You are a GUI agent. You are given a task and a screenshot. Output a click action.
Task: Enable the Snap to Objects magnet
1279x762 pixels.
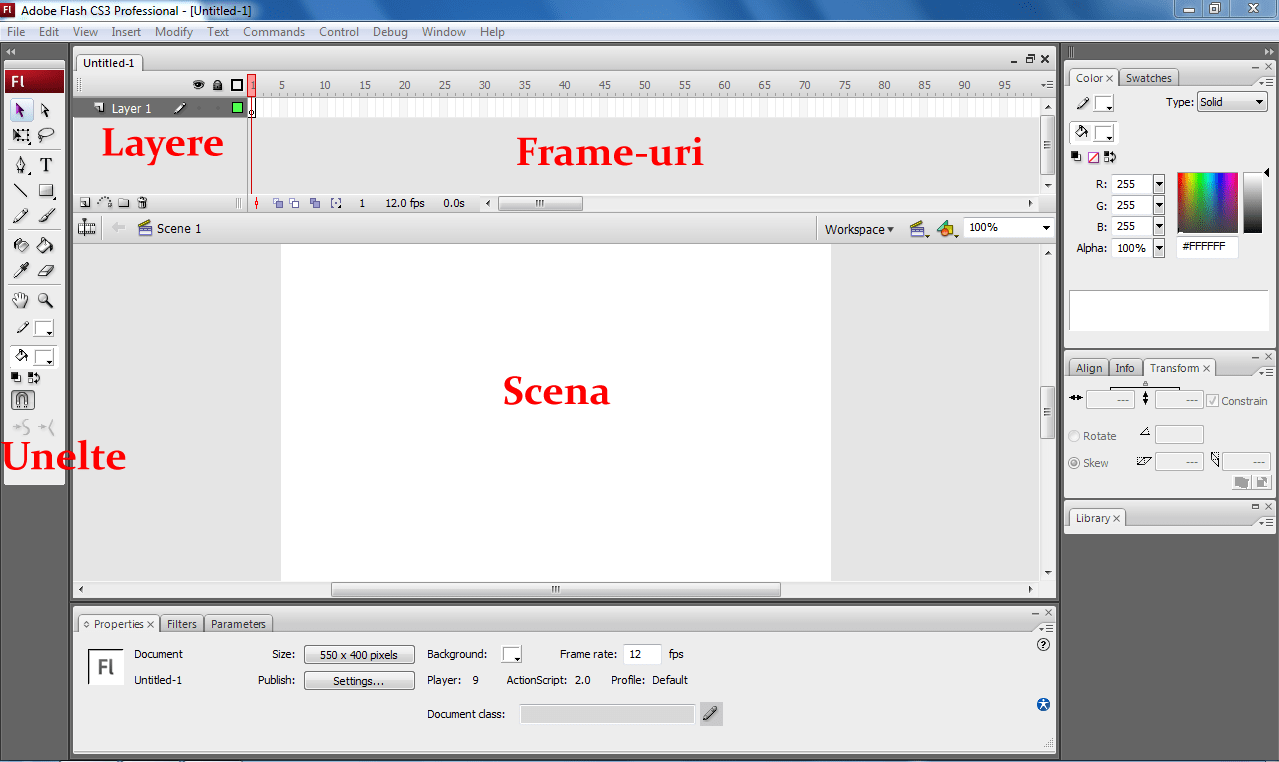pos(21,399)
